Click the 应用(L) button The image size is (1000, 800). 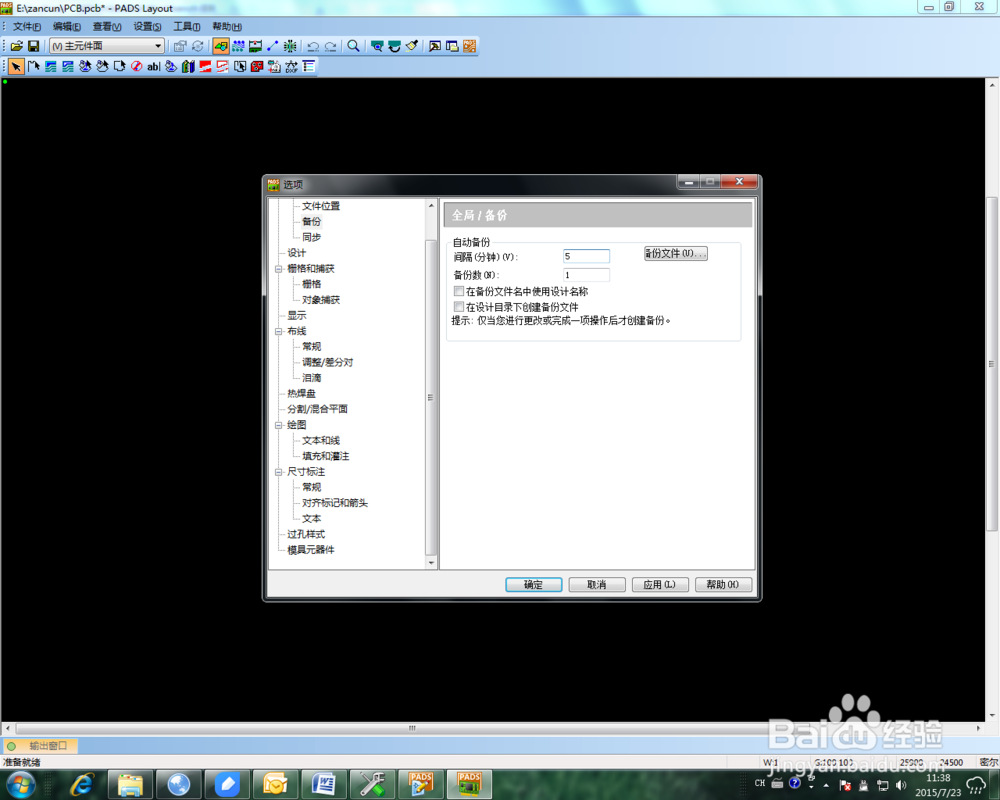click(660, 584)
